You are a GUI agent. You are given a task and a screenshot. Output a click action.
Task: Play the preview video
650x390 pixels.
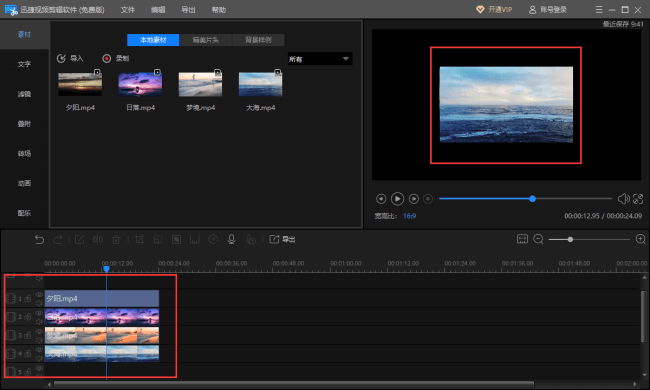(397, 199)
